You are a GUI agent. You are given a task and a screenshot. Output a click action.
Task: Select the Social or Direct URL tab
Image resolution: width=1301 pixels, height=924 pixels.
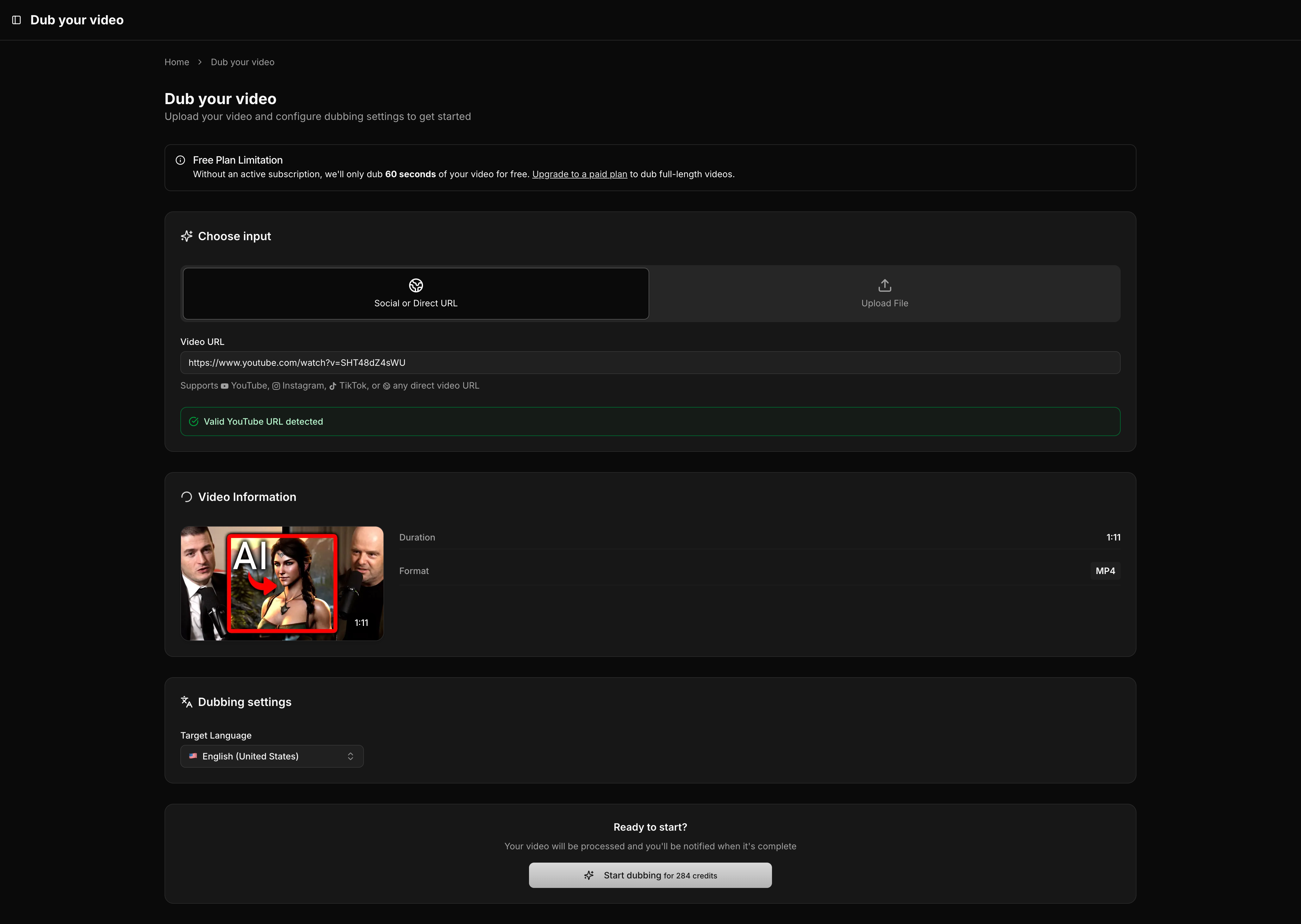[415, 294]
